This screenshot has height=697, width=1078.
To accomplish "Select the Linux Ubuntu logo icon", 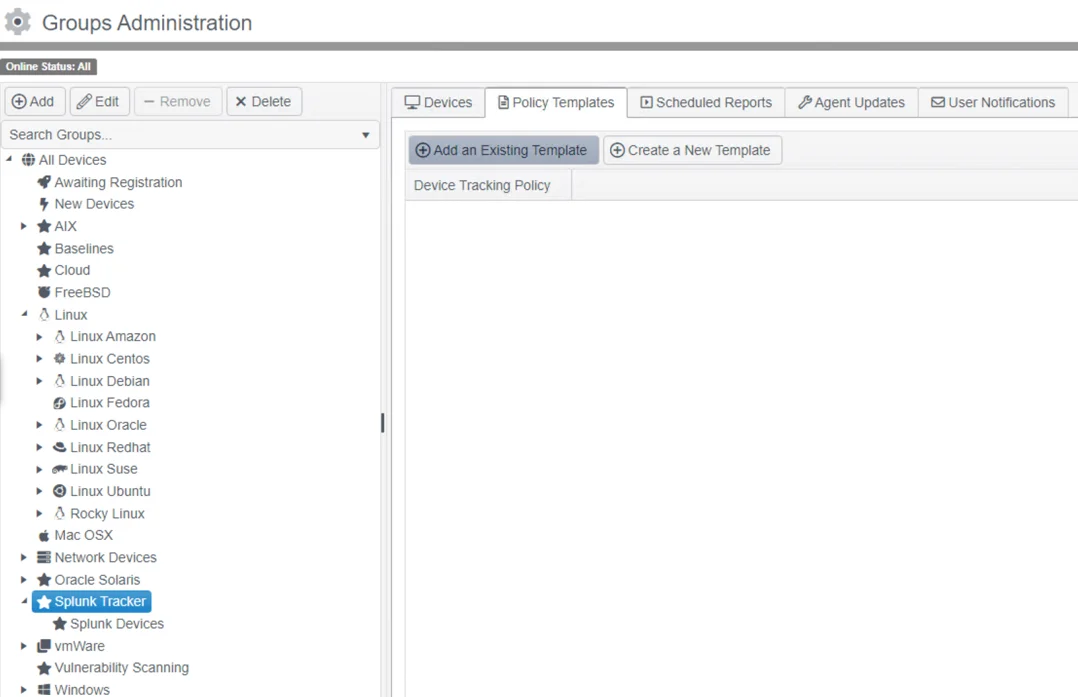I will point(60,491).
